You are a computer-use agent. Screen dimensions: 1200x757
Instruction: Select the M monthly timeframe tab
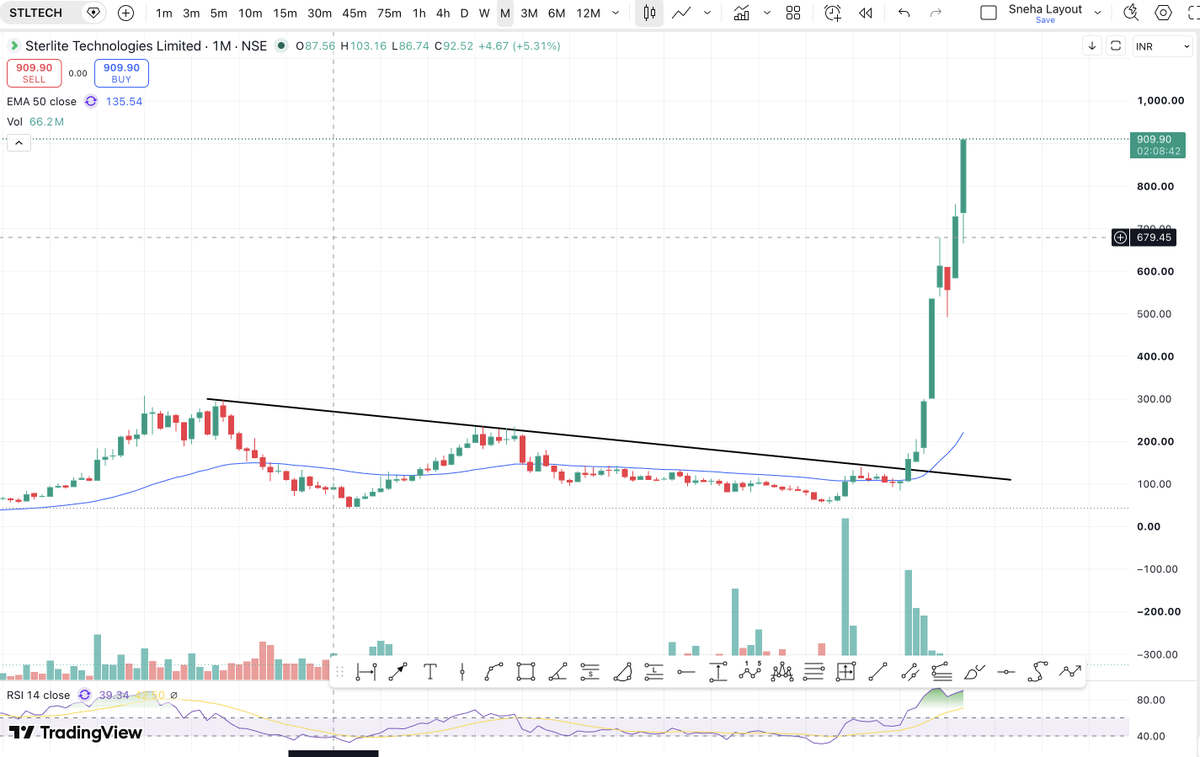[x=505, y=13]
